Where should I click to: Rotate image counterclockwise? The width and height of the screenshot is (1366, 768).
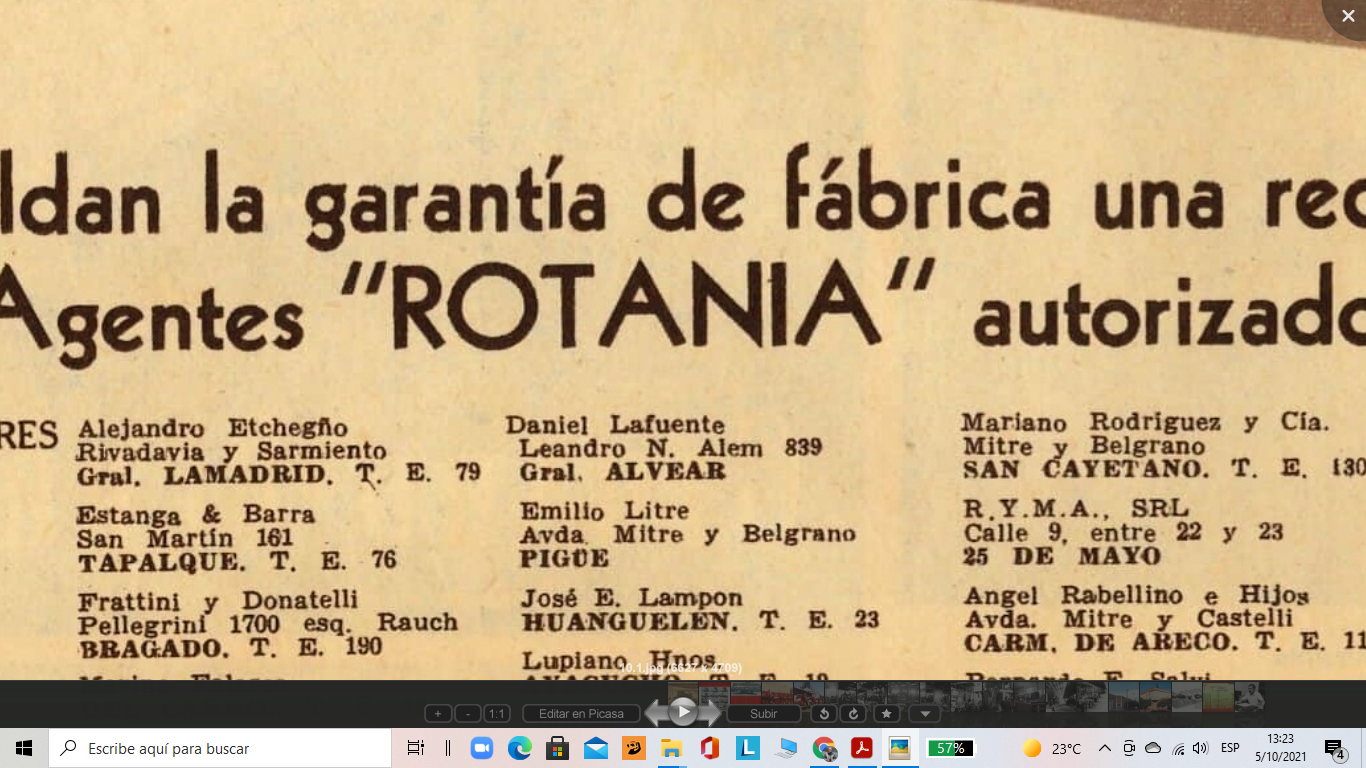[823, 714]
